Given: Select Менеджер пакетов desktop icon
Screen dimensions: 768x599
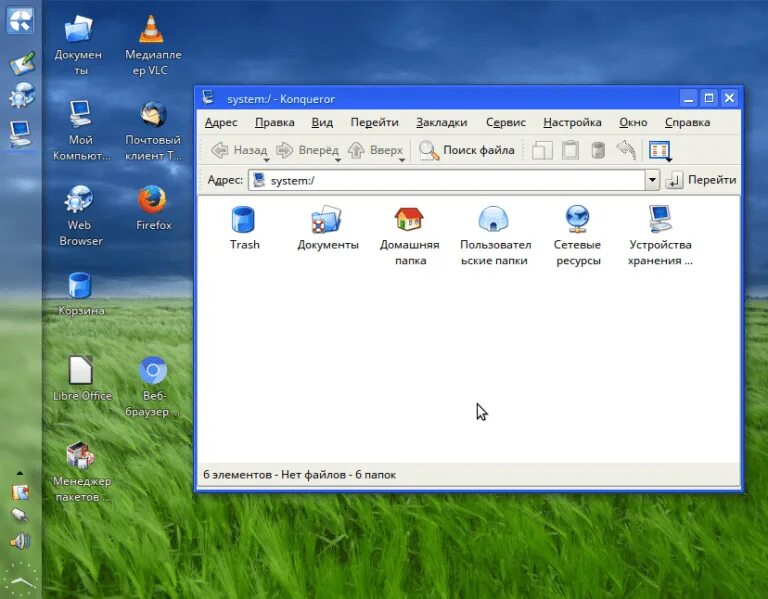Looking at the screenshot, I should (81, 472).
